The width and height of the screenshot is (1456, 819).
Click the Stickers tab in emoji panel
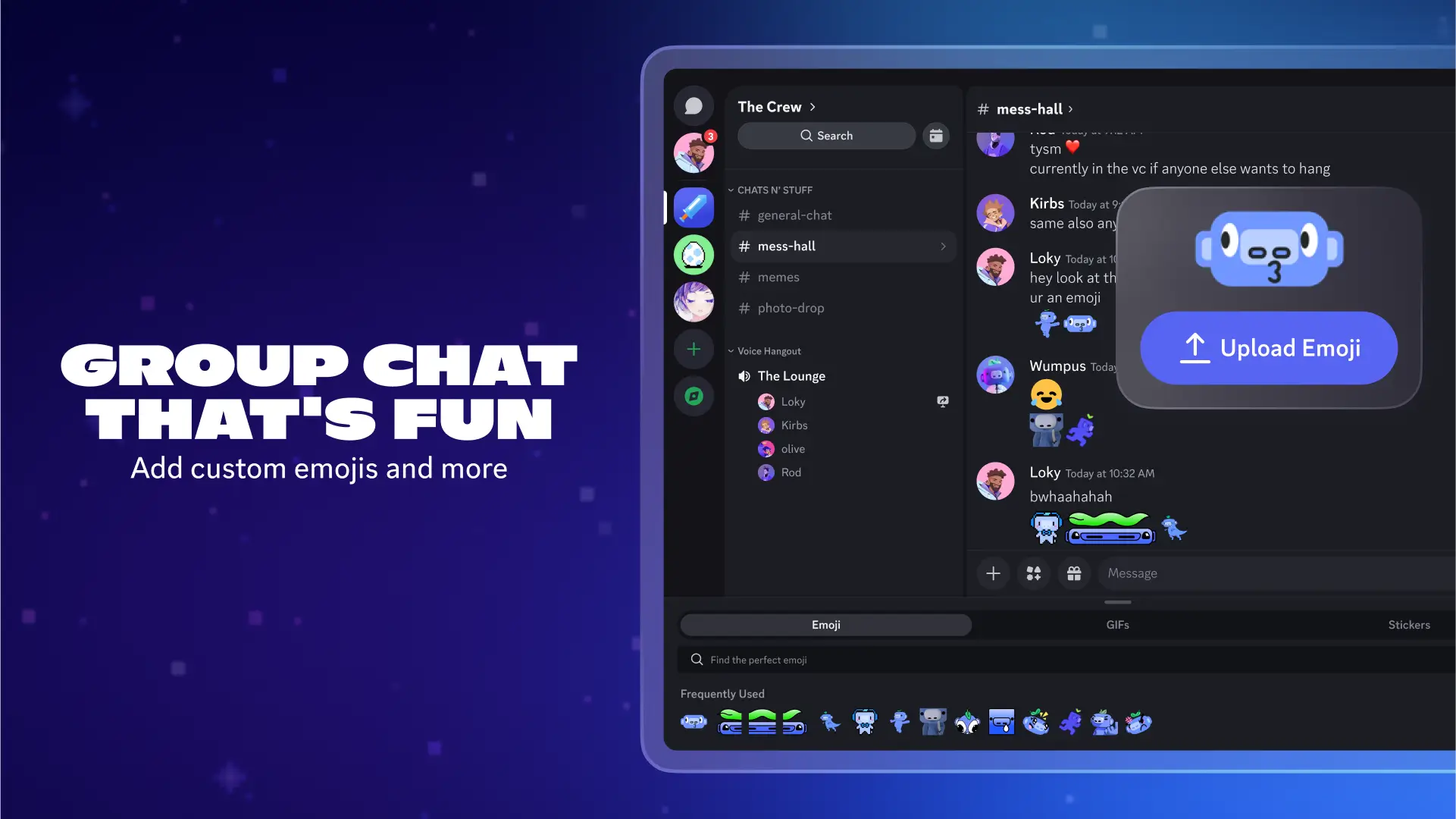pos(1408,624)
